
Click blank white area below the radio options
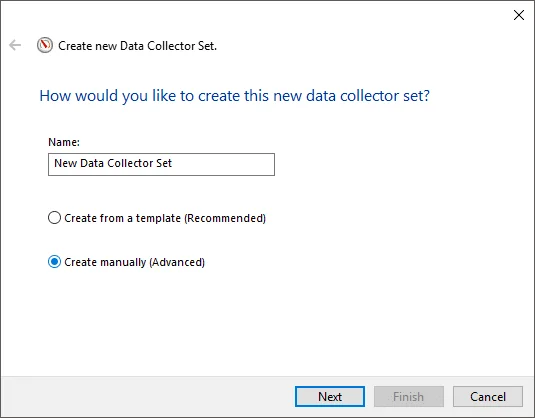click(266, 324)
